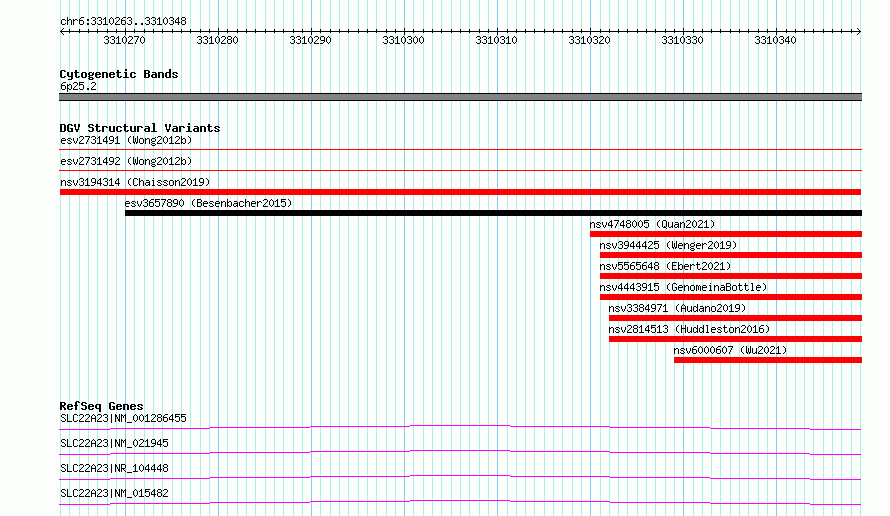Select the 6p25.2 band label
Image resolution: width=890 pixels, height=516 pixels.
[x=78, y=86]
